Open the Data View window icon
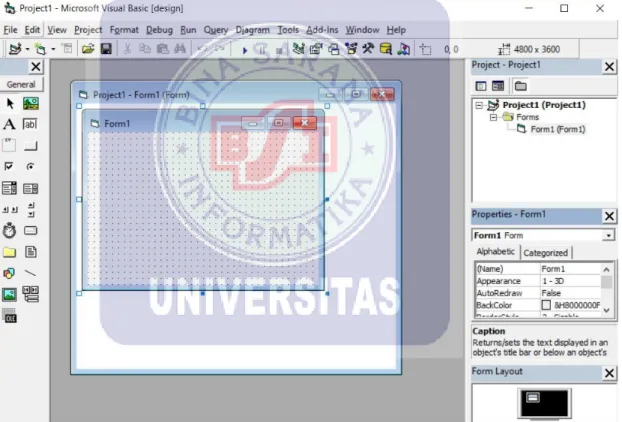This screenshot has width=622, height=422. 385,49
